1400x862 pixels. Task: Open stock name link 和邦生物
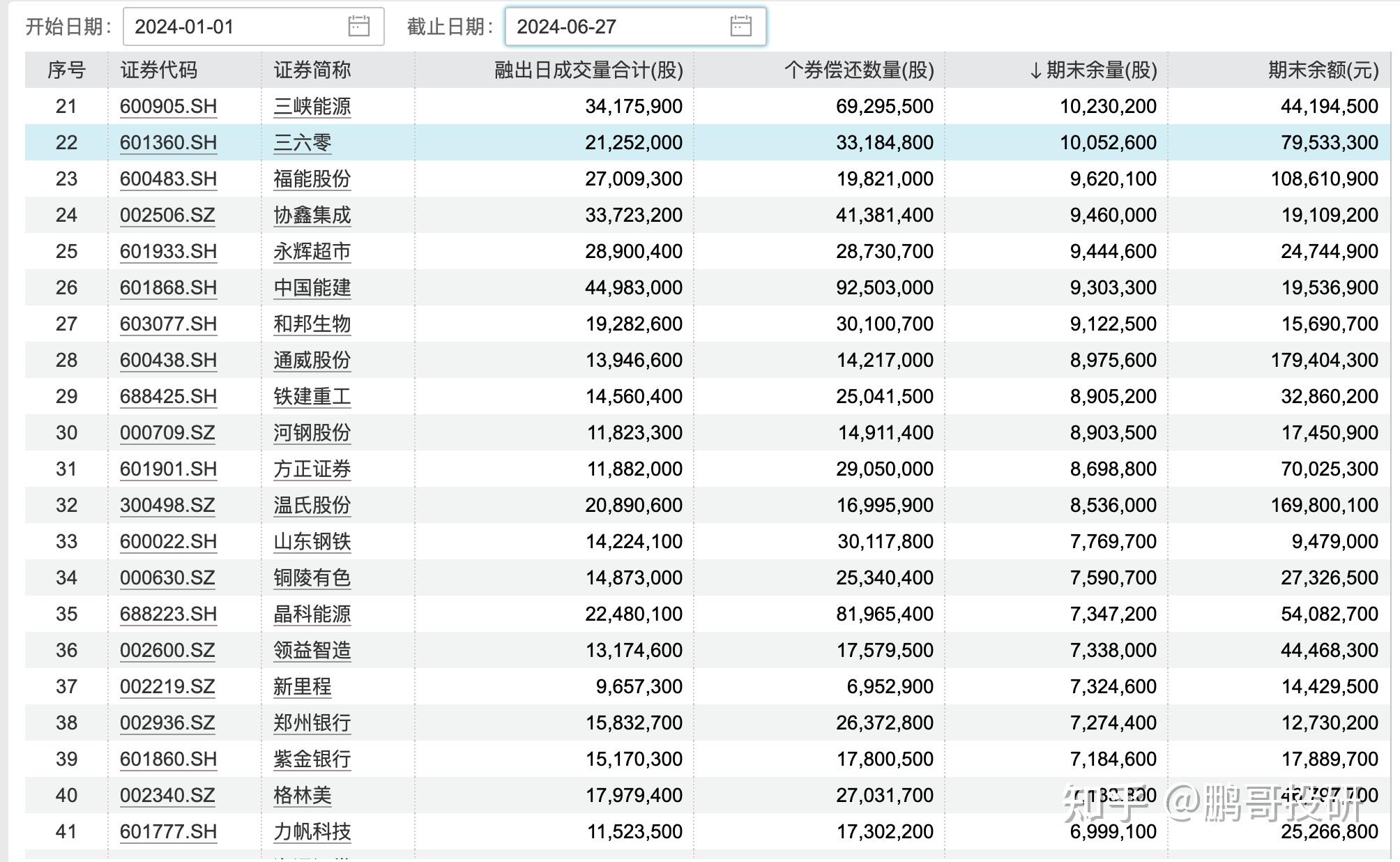[x=312, y=324]
